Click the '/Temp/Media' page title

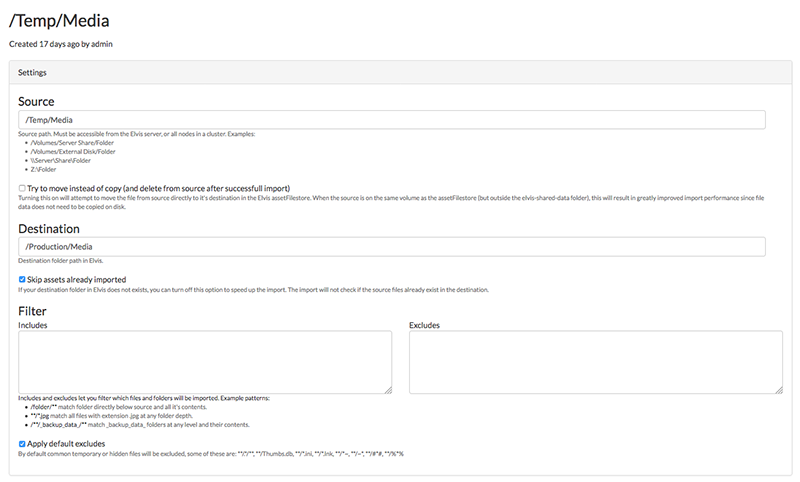[x=59, y=21]
